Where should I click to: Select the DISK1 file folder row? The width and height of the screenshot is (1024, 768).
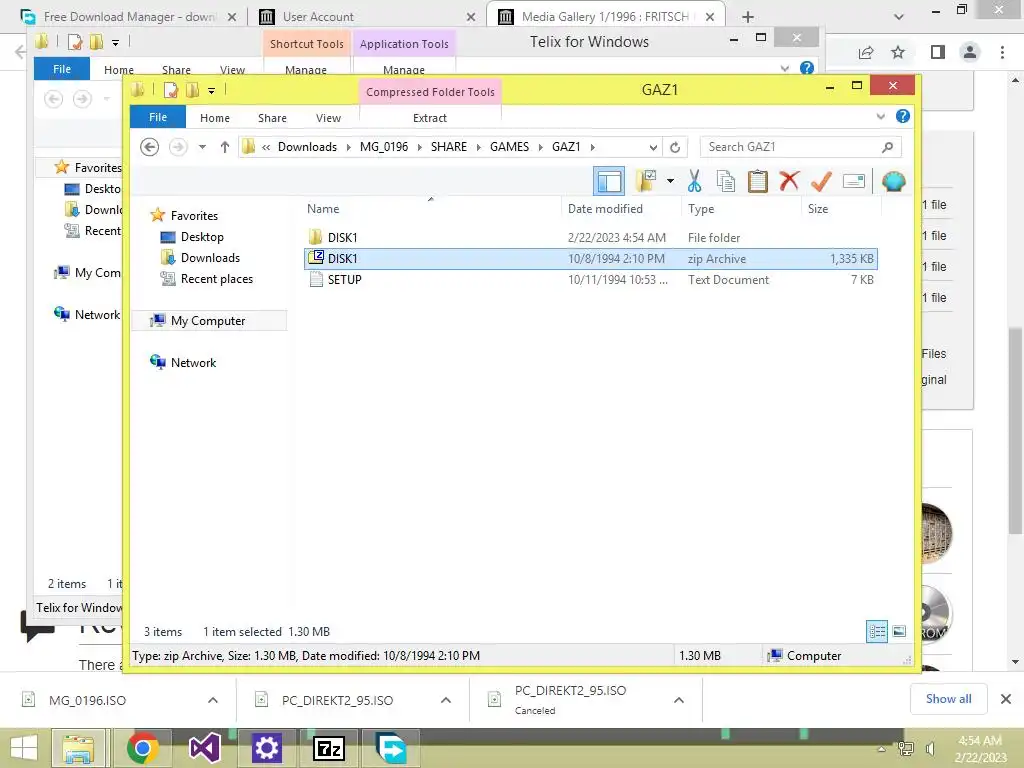590,238
